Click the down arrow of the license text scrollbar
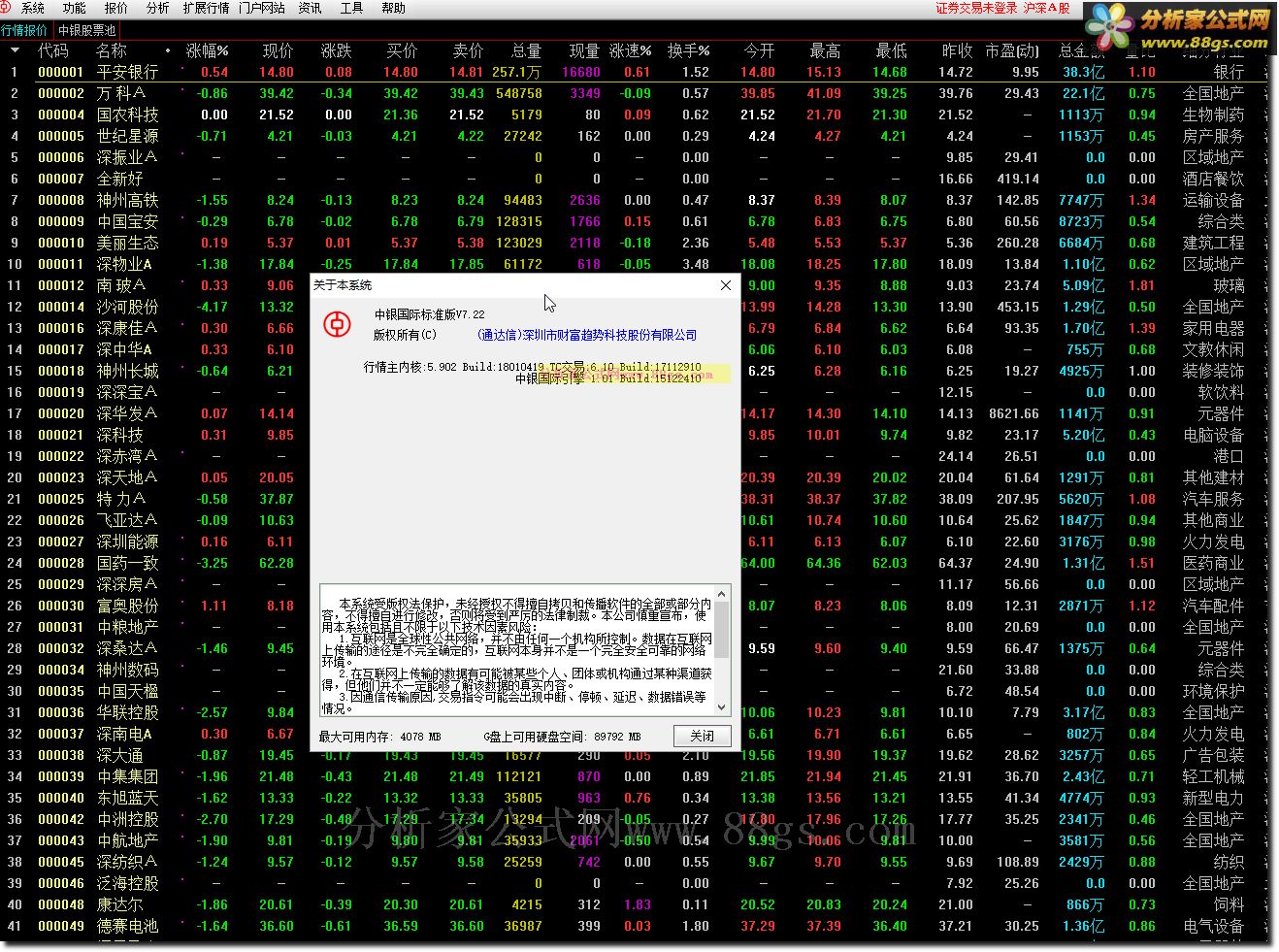This screenshot has height=952, width=1279. (x=722, y=708)
